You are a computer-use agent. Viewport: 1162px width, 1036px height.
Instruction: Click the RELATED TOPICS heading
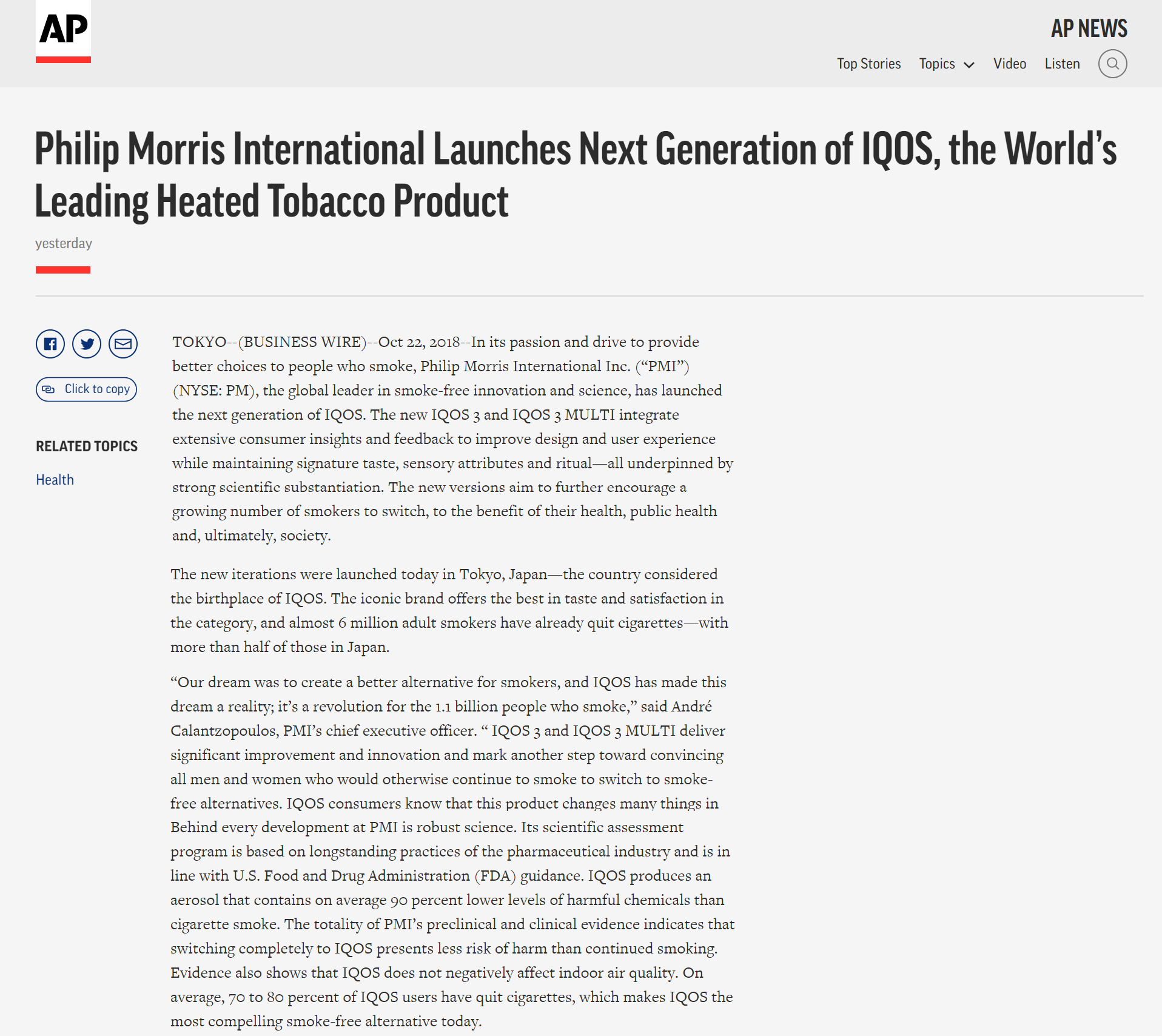tap(87, 446)
